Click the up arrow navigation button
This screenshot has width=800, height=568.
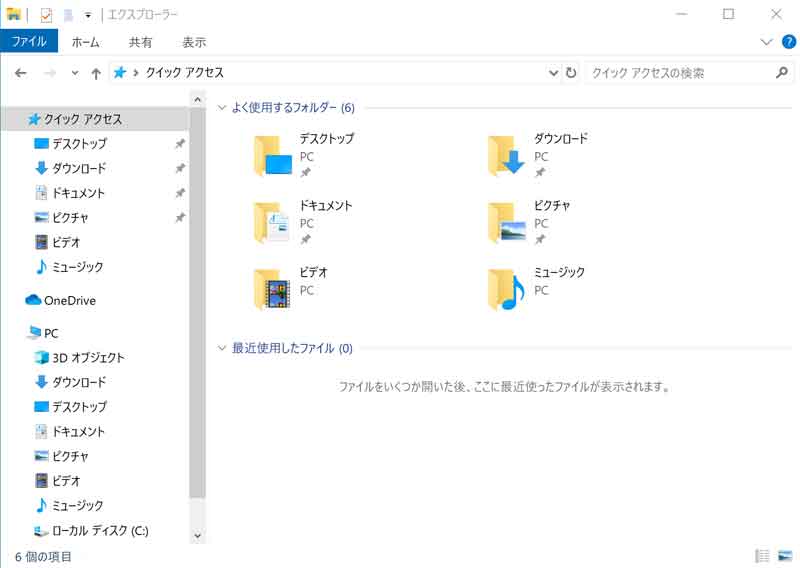tap(96, 73)
